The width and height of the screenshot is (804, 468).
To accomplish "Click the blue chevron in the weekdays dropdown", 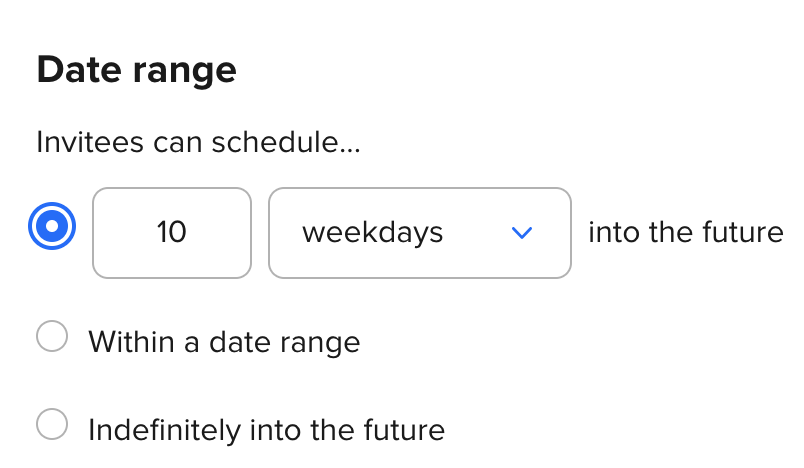I will pyautogui.click(x=521, y=233).
